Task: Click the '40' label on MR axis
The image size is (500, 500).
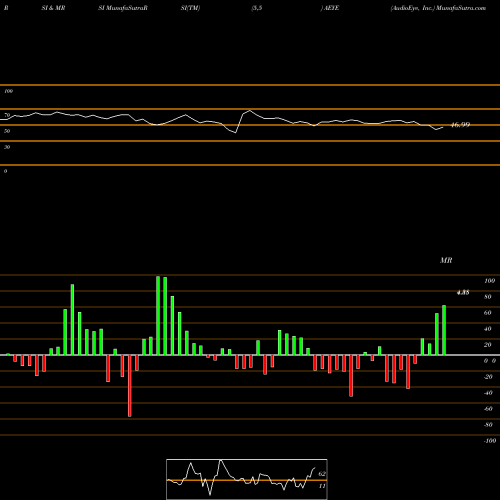Action: coord(488,329)
